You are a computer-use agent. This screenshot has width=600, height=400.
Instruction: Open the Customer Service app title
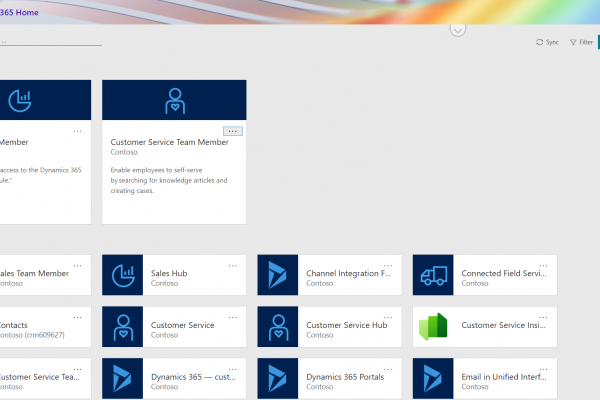point(183,325)
